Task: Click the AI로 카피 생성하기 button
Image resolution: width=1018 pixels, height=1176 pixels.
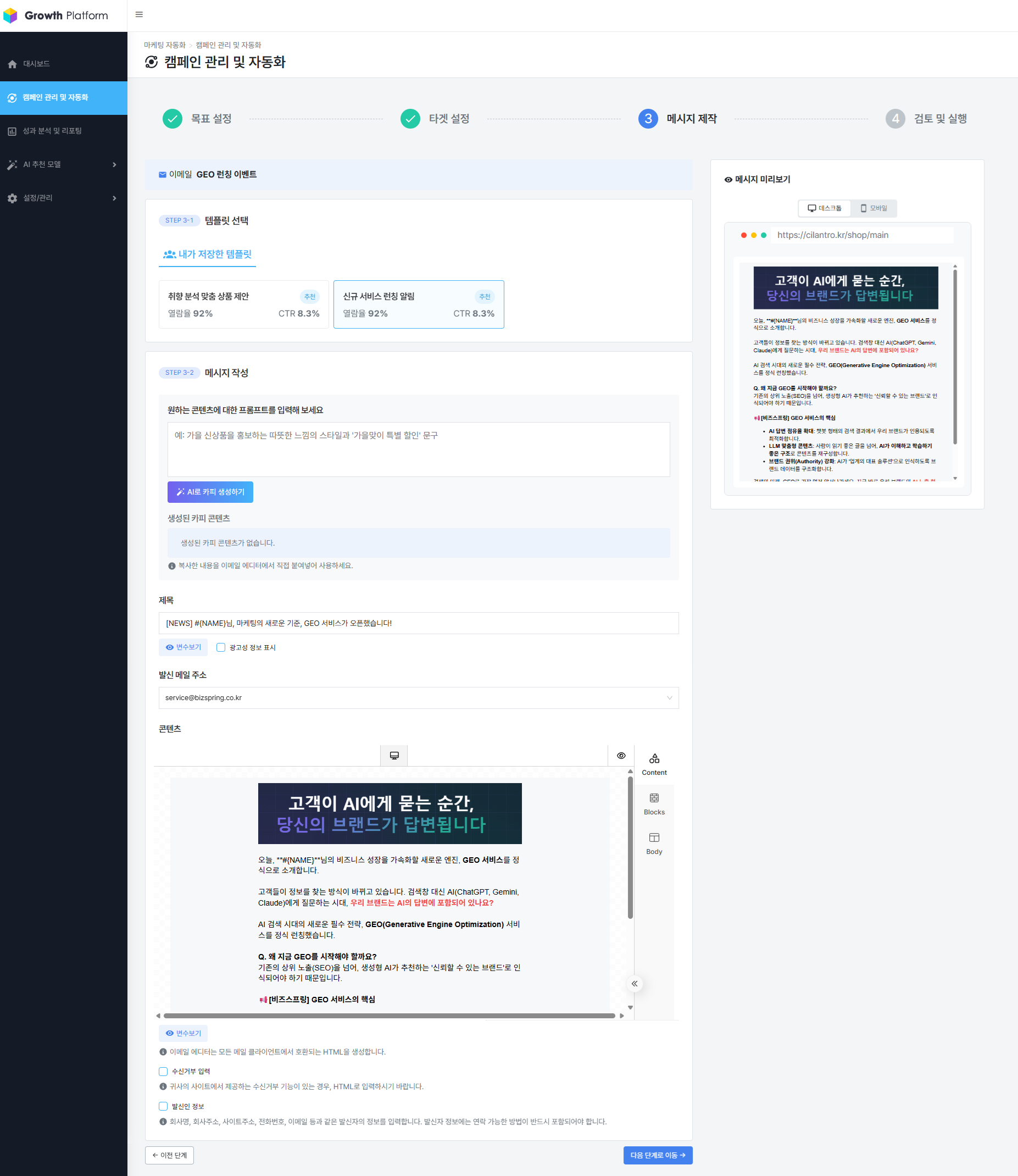Action: point(210,492)
